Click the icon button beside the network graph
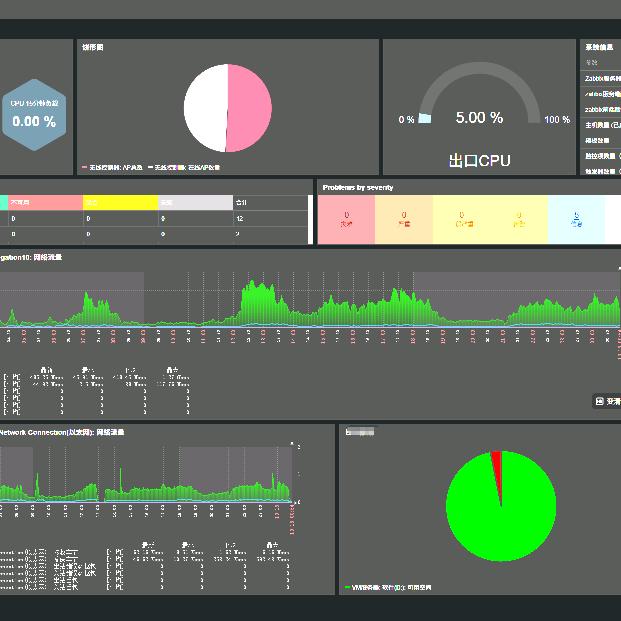This screenshot has width=621, height=621. click(x=599, y=401)
